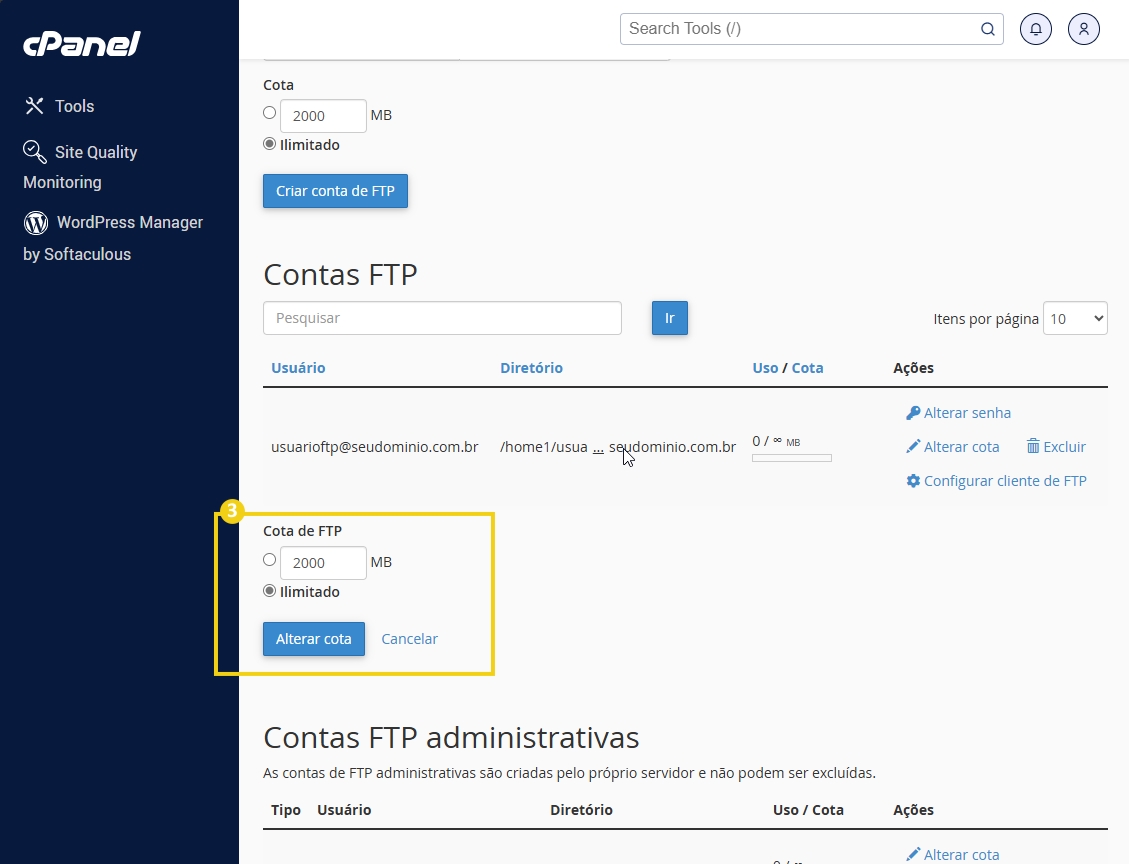This screenshot has width=1129, height=864.
Task: Open the Itens por página dropdown
Action: (1075, 318)
